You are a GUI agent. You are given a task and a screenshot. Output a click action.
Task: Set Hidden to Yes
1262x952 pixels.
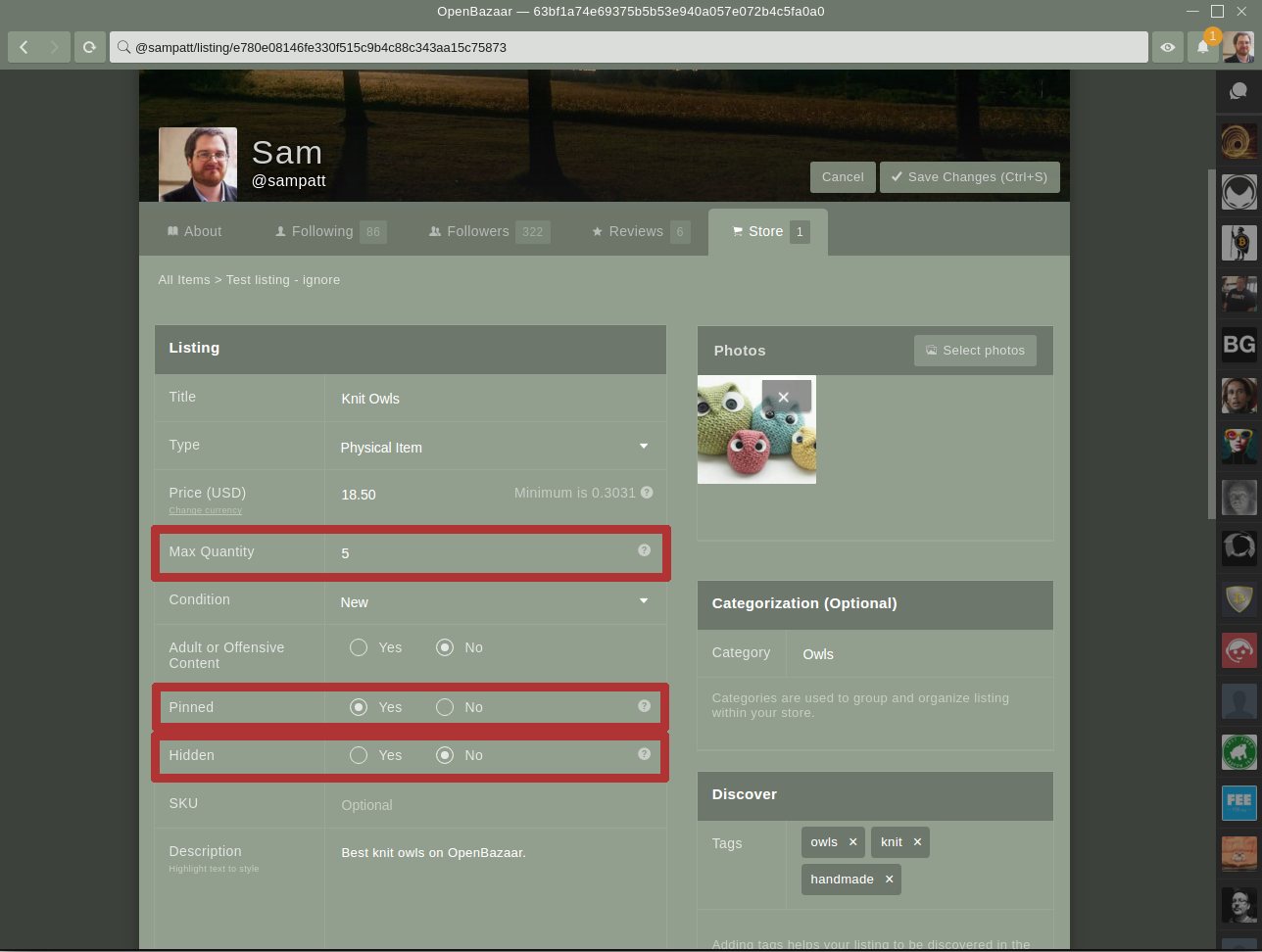(x=359, y=755)
